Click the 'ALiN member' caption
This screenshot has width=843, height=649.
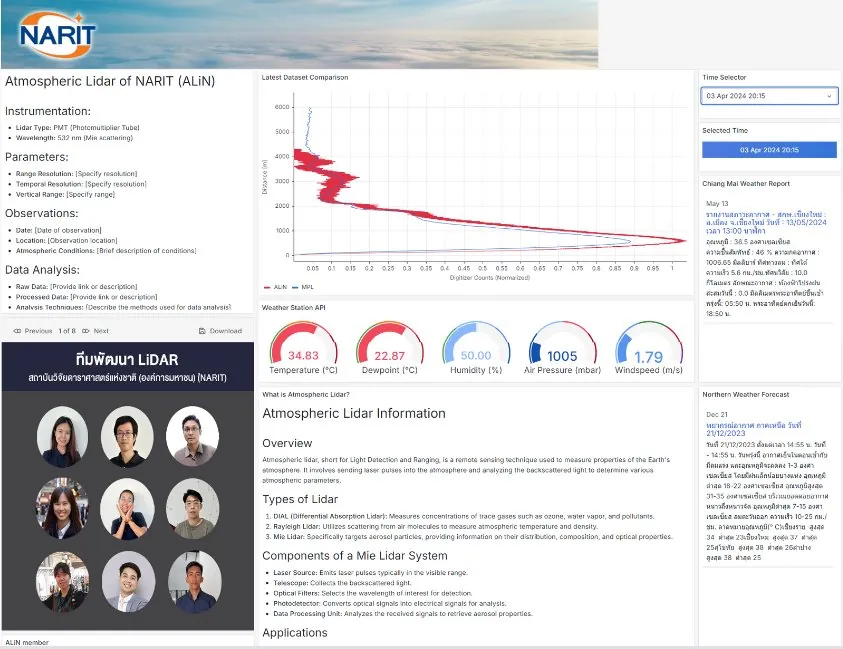(27, 643)
